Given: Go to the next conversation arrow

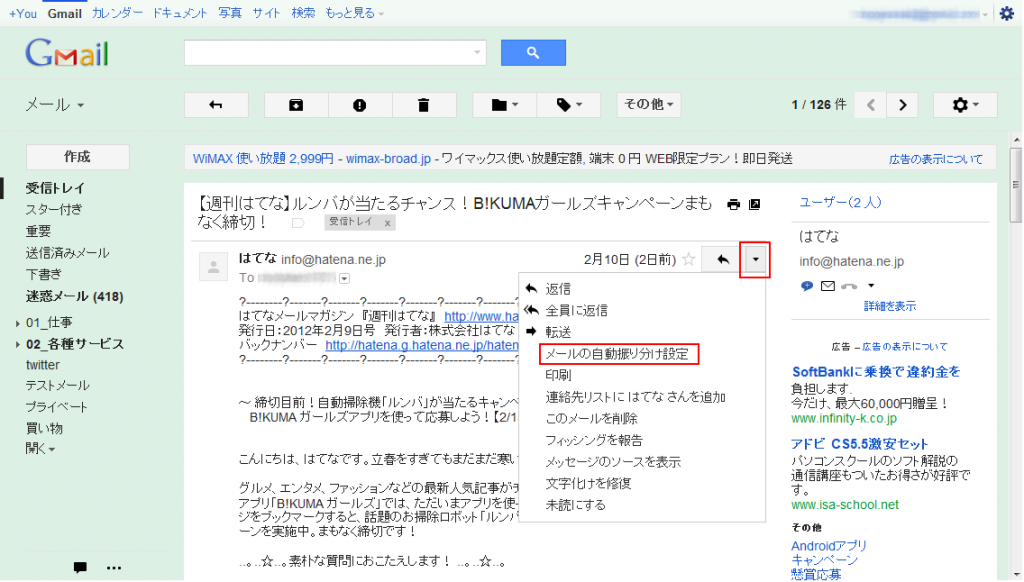Looking at the screenshot, I should [902, 104].
